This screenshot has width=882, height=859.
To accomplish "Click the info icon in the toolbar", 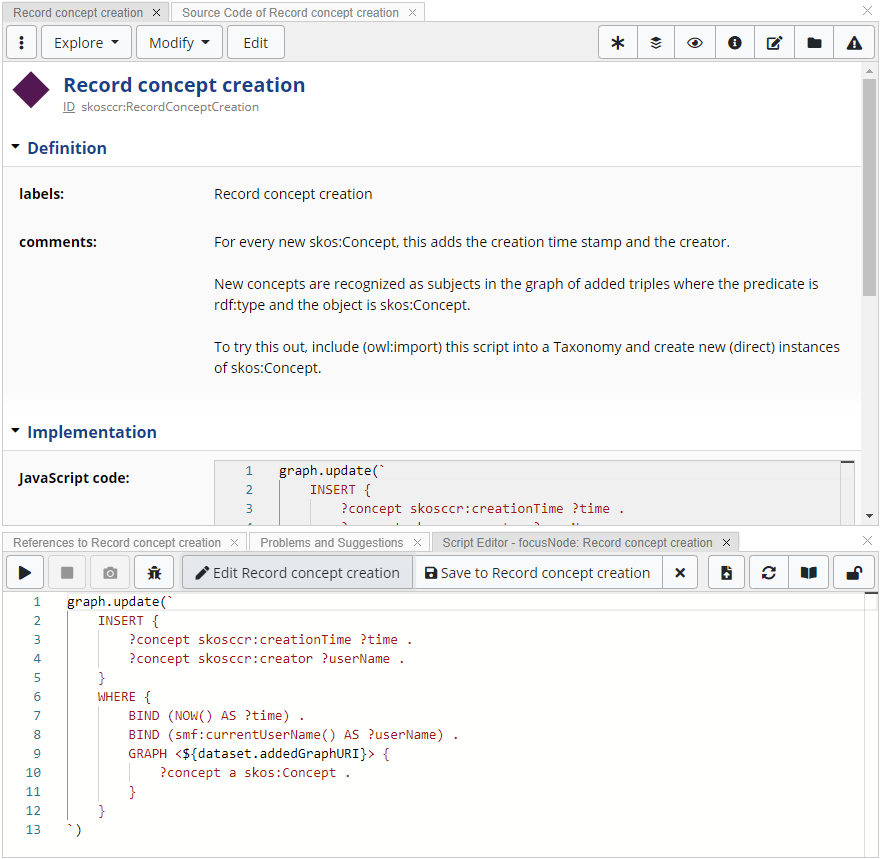I will point(734,42).
